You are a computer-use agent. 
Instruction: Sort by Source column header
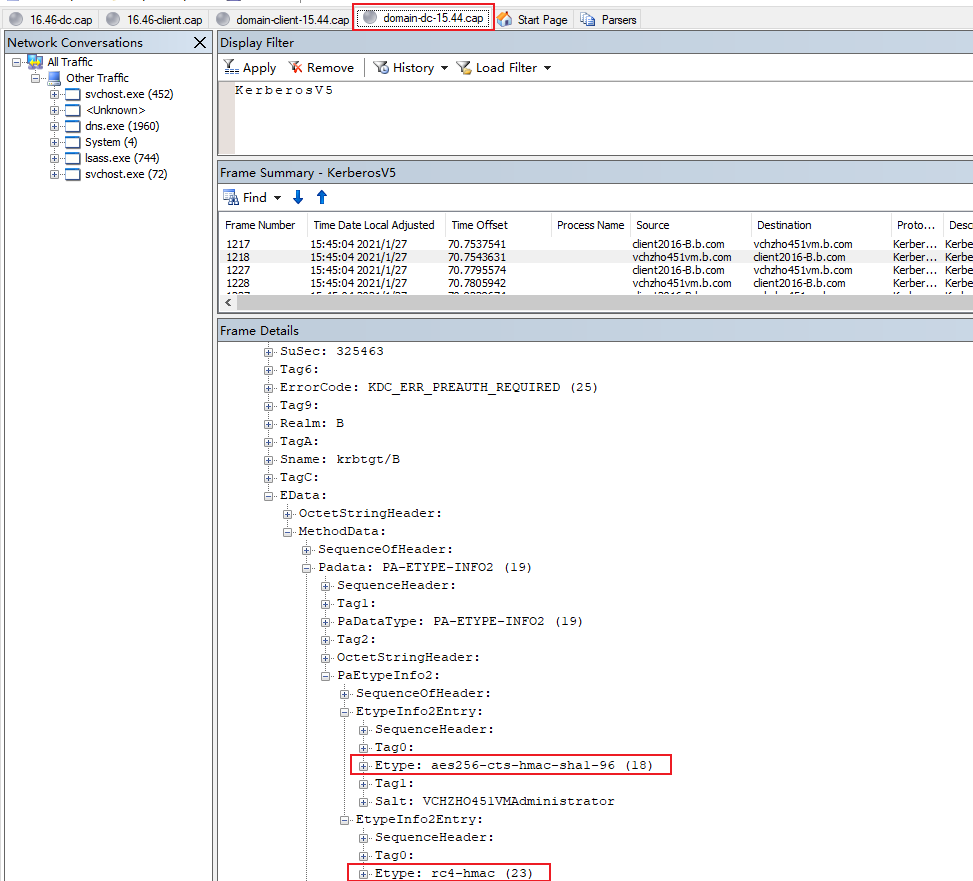[x=691, y=225]
